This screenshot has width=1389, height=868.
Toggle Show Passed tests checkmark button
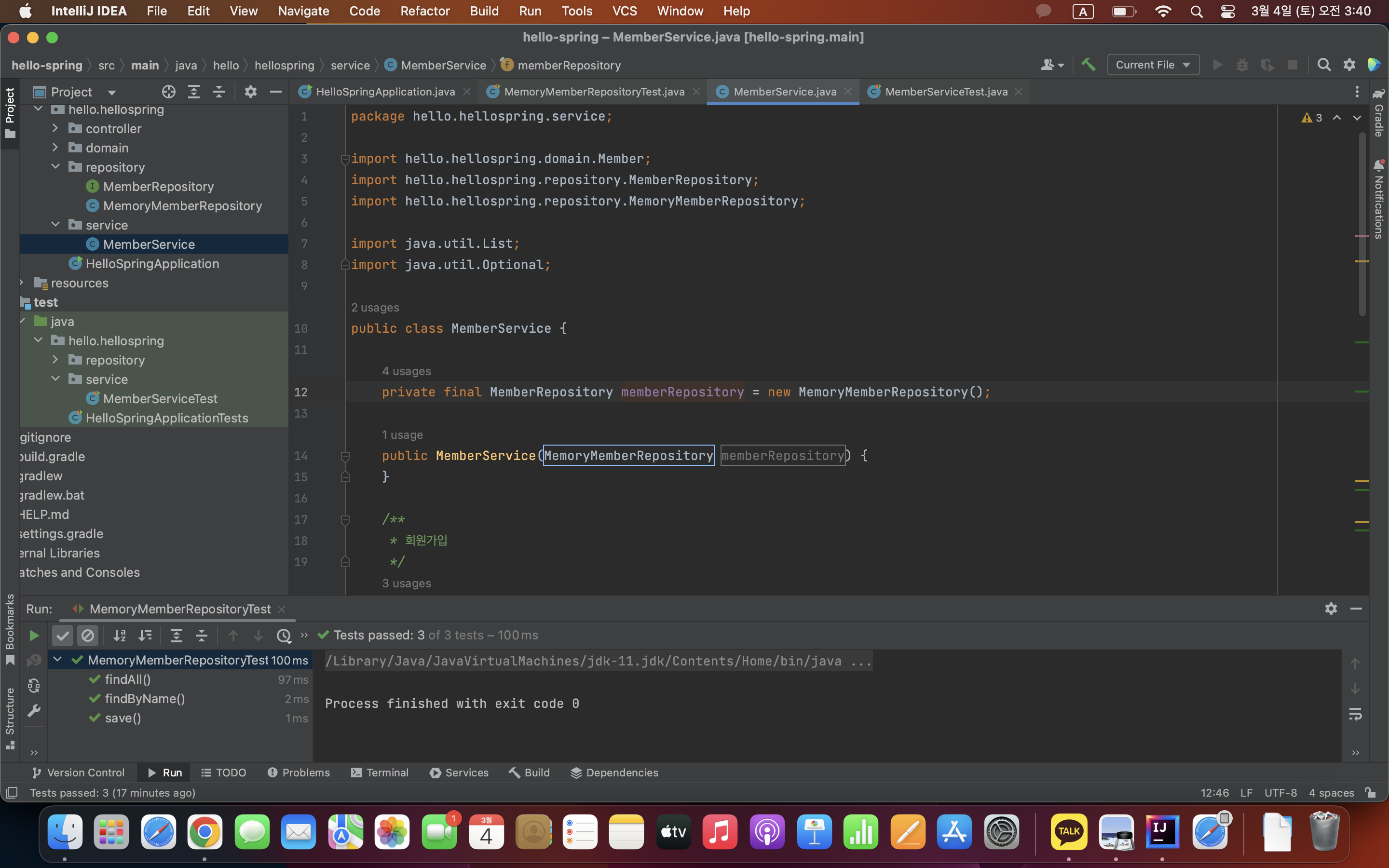63,636
